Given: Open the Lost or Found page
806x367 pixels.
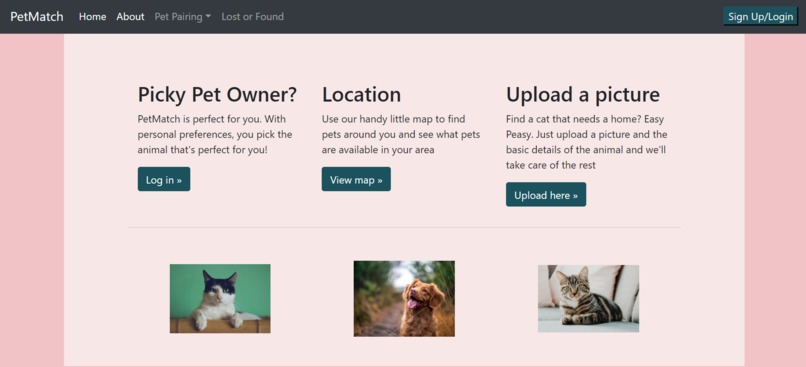Looking at the screenshot, I should (x=252, y=16).
